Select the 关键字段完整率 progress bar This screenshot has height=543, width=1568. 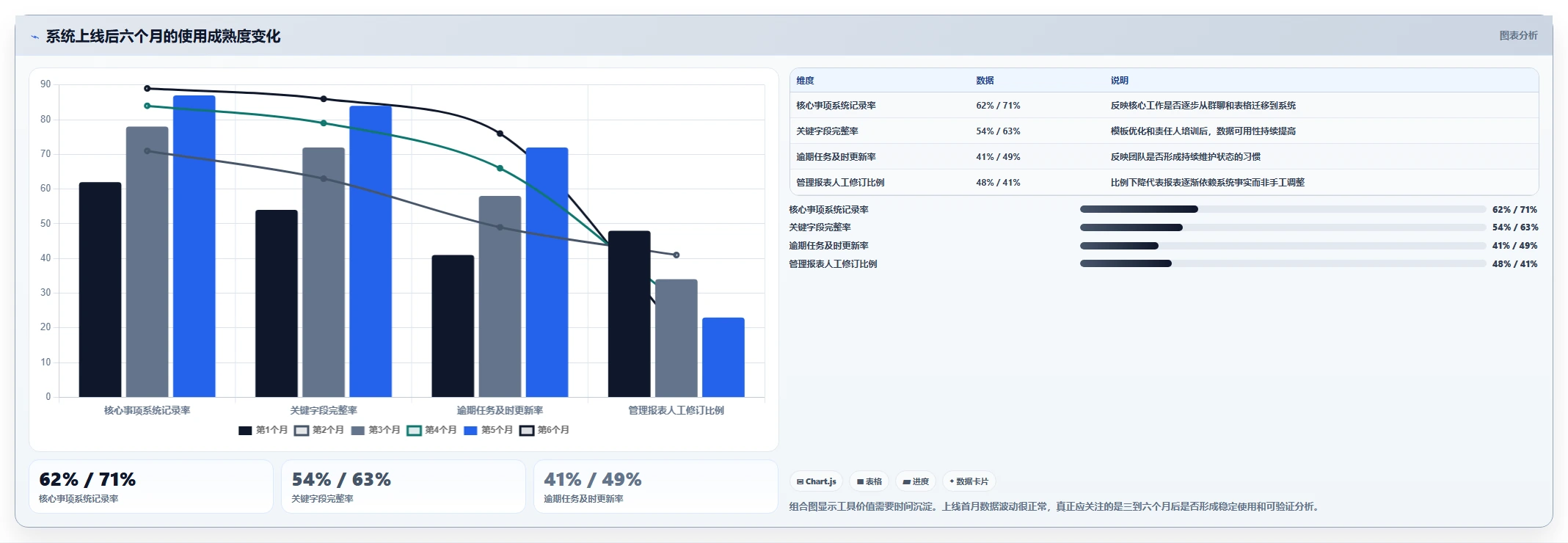tap(1283, 227)
